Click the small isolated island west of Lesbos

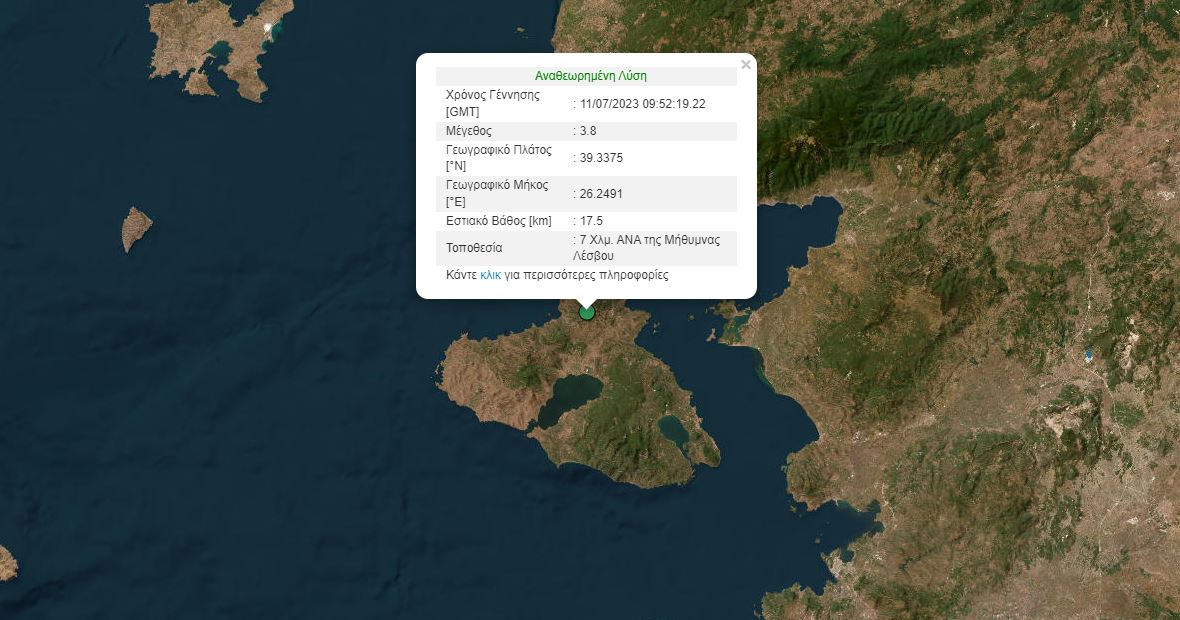136,229
